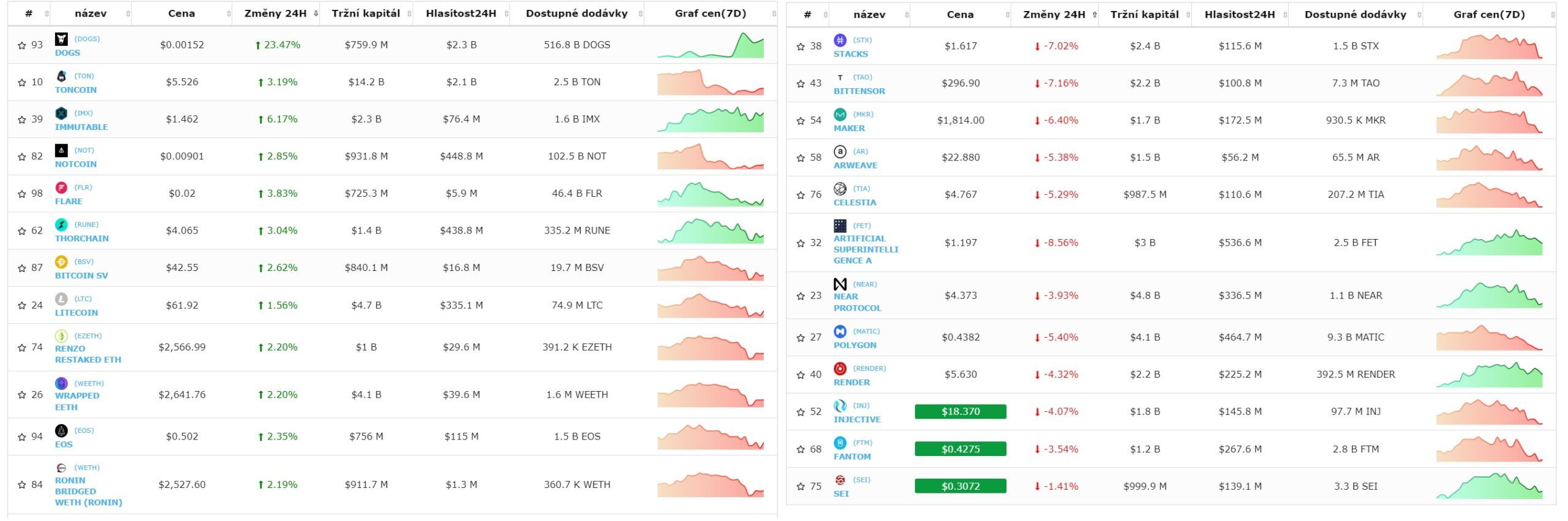This screenshot has width=1568, height=521.
Task: Click the Wrapped eETH logo icon
Action: 61,384
